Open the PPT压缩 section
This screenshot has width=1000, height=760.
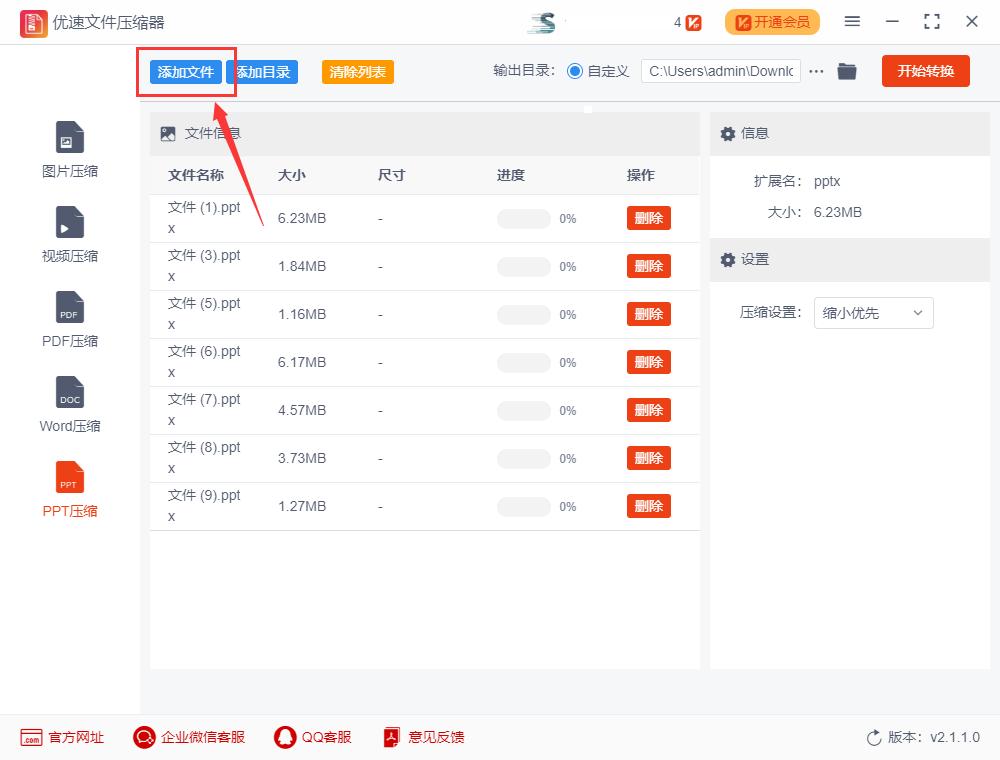69,488
